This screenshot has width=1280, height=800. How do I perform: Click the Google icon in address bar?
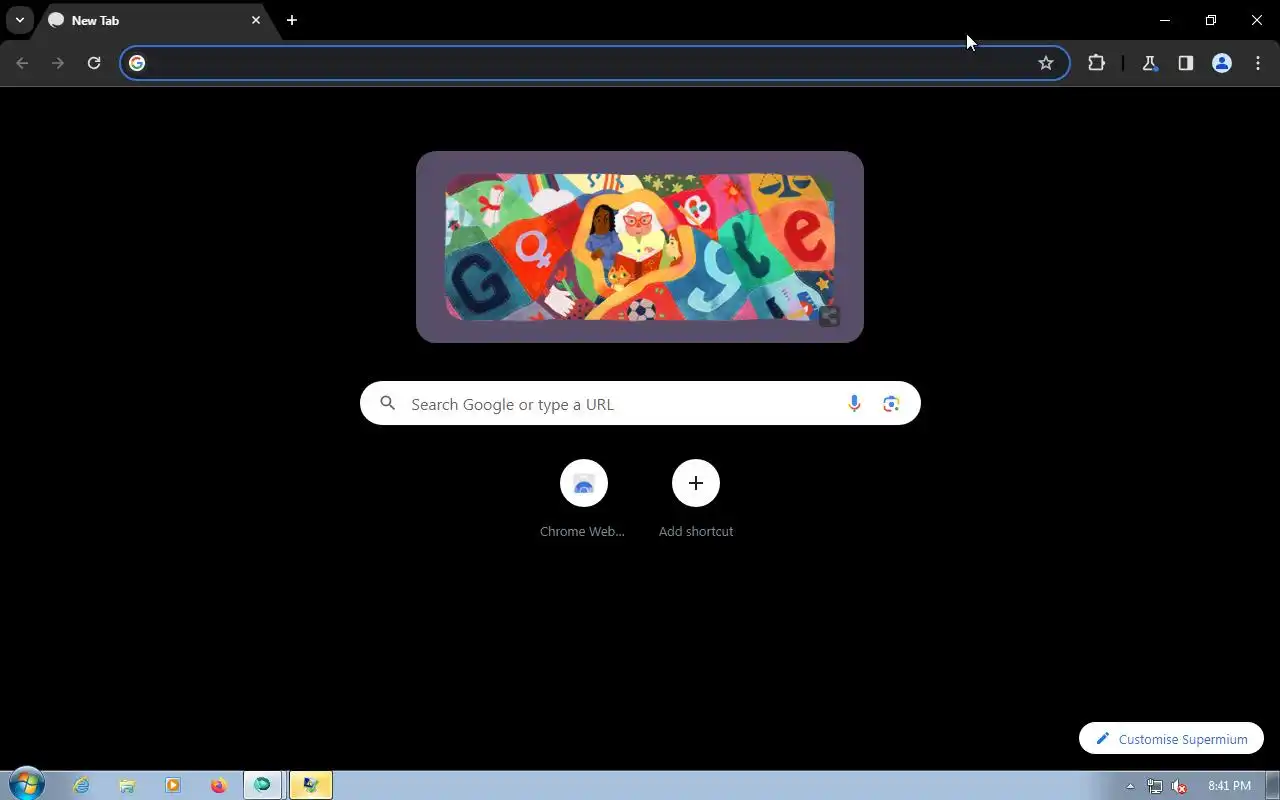pyautogui.click(x=137, y=63)
